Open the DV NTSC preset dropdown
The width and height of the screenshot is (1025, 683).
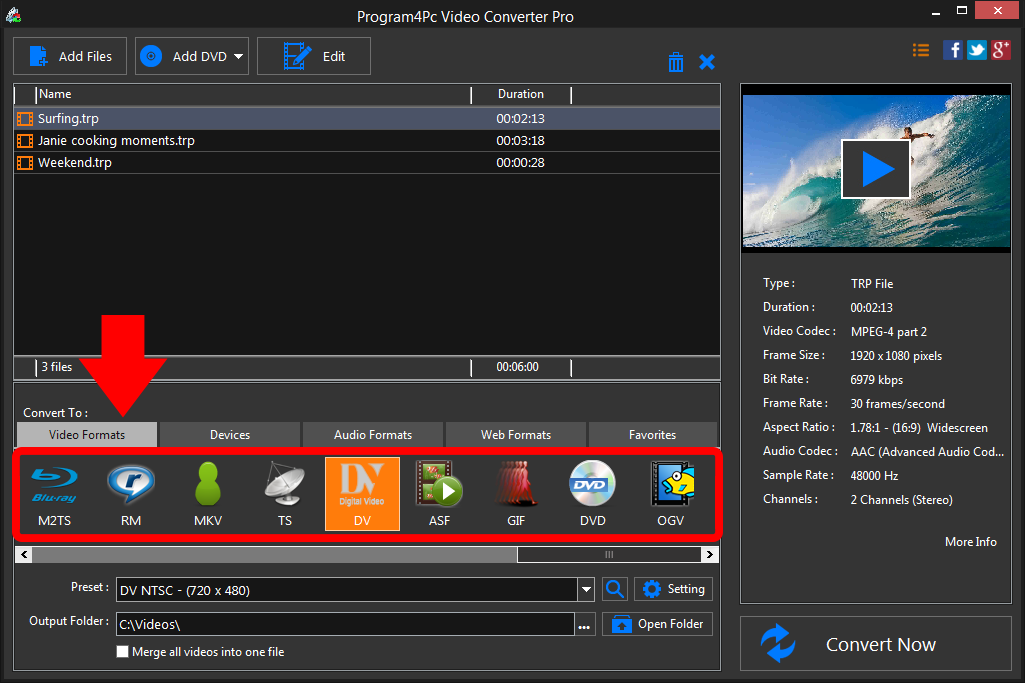point(585,590)
